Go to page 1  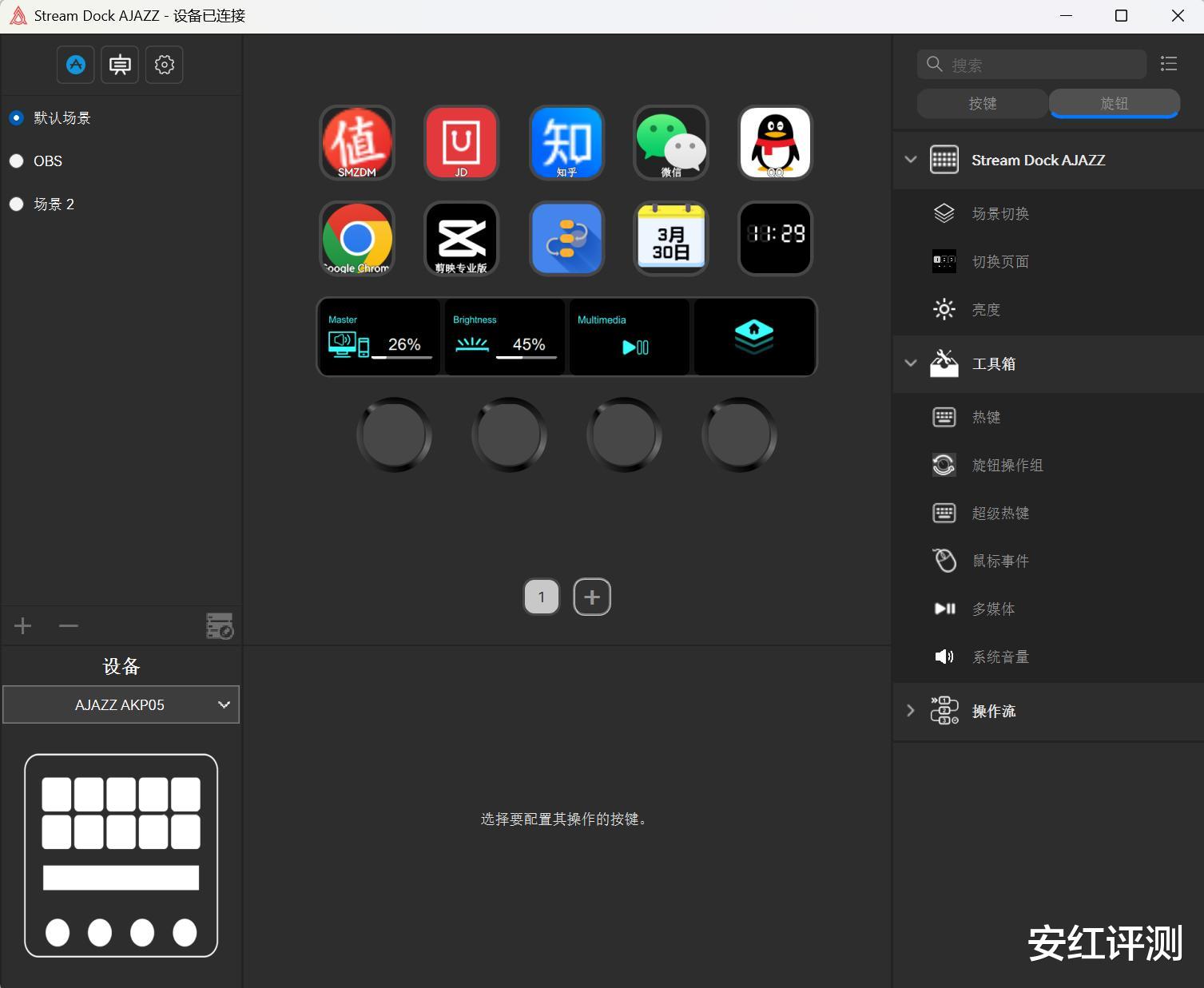[x=542, y=597]
